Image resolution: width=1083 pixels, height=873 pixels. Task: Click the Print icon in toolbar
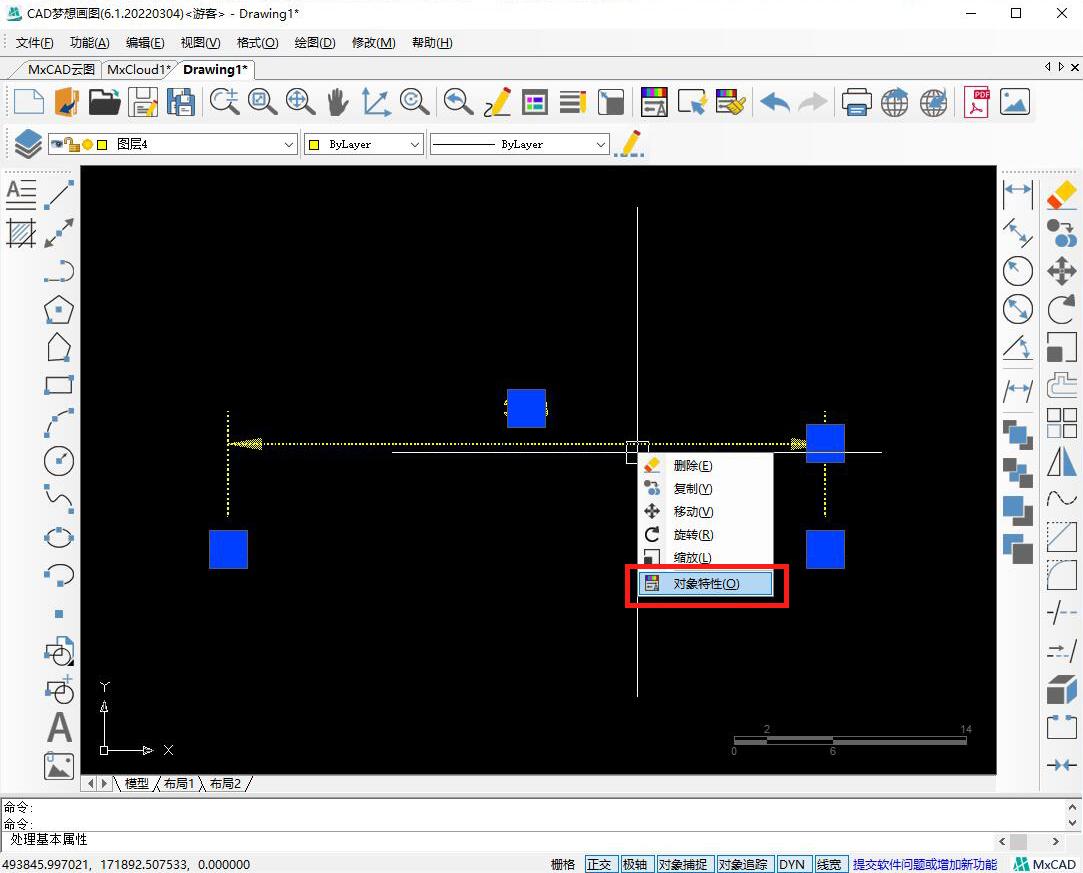tap(857, 102)
